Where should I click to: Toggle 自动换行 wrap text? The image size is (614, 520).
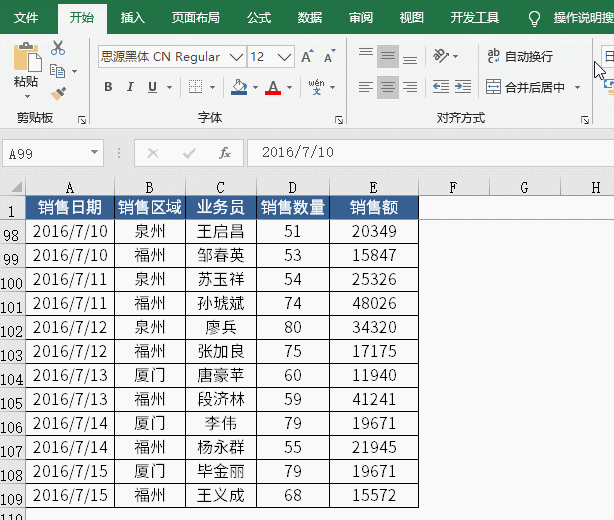tap(520, 56)
